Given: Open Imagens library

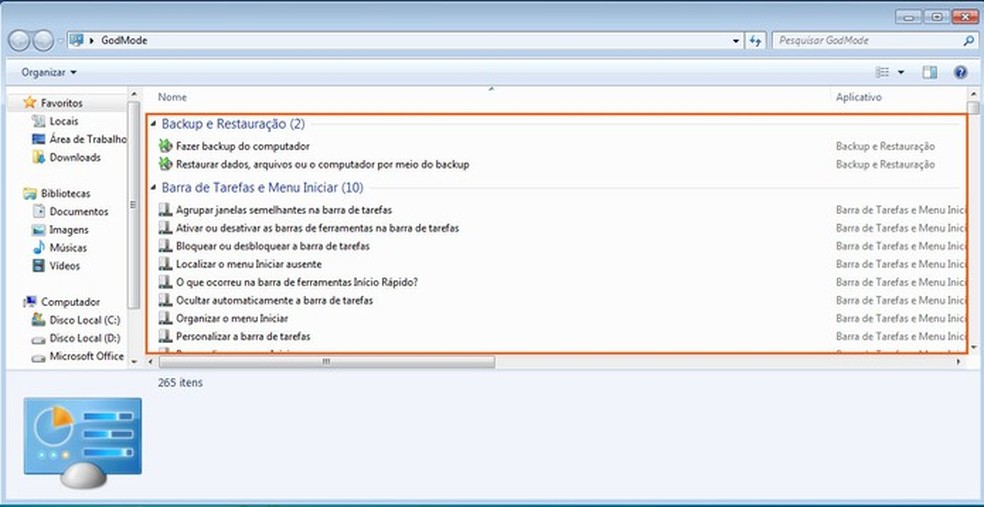Looking at the screenshot, I should point(69,230).
